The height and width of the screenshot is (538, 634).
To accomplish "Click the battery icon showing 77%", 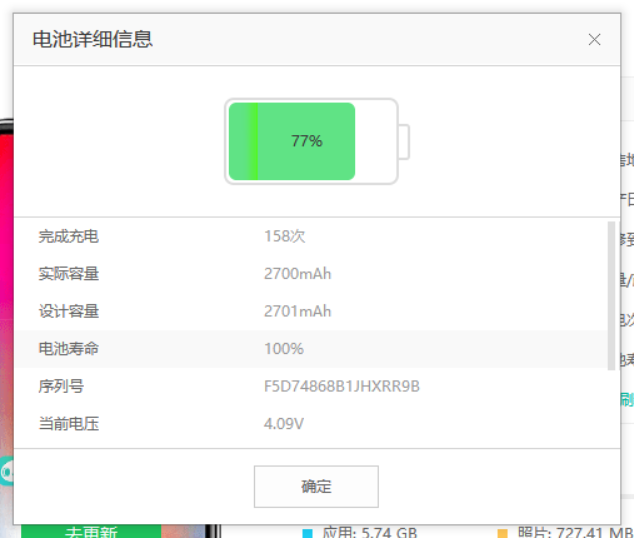I will pyautogui.click(x=317, y=141).
